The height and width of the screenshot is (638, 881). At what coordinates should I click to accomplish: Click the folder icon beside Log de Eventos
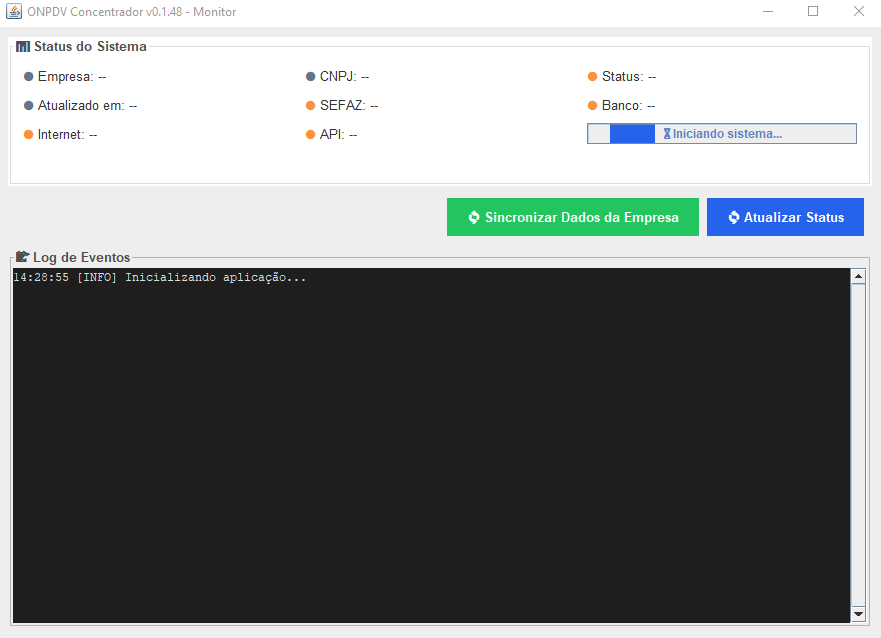click(x=23, y=257)
